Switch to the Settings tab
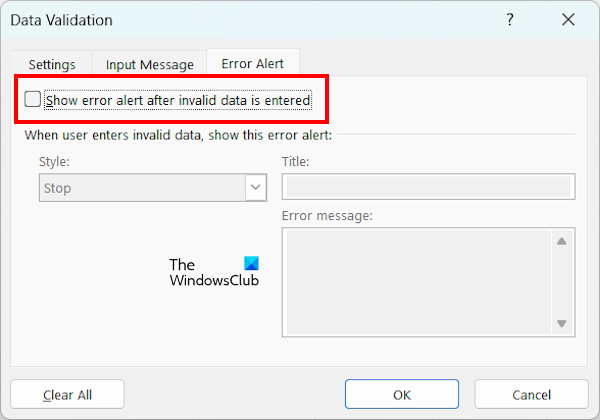600x420 pixels. tap(51, 64)
